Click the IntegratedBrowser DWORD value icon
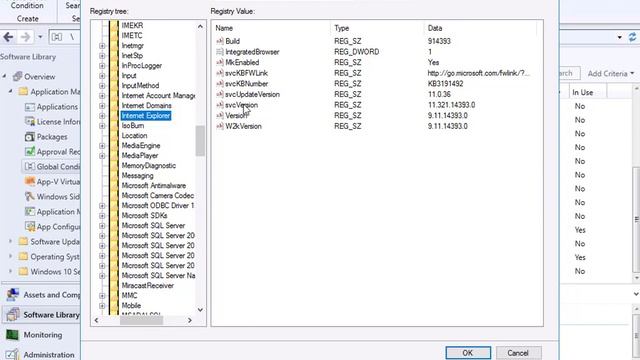 [220, 51]
